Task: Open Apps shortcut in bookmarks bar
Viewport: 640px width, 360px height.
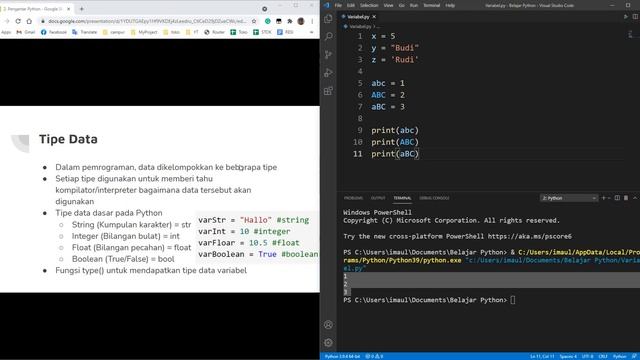Action: point(6,32)
